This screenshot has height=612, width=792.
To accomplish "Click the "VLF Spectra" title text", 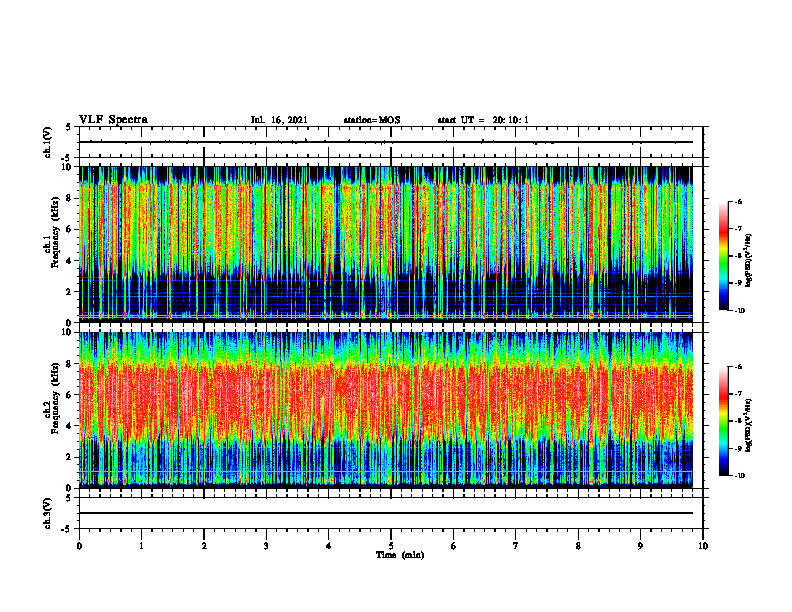I will 113,120.
